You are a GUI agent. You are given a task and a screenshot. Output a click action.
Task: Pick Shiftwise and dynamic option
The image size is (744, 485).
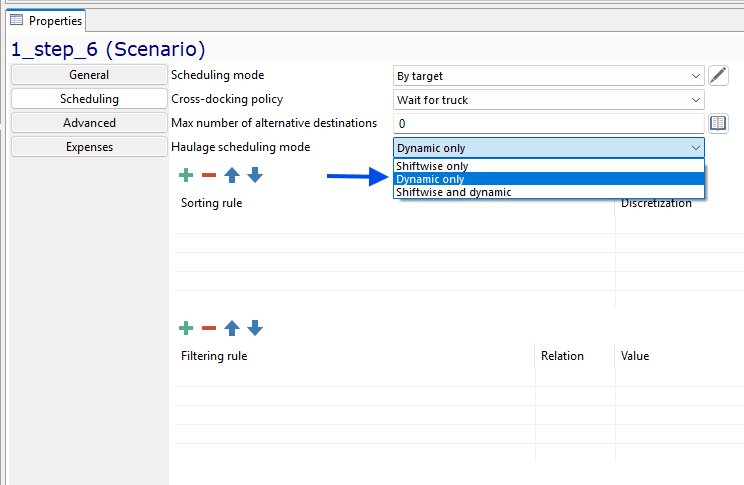[x=549, y=192]
